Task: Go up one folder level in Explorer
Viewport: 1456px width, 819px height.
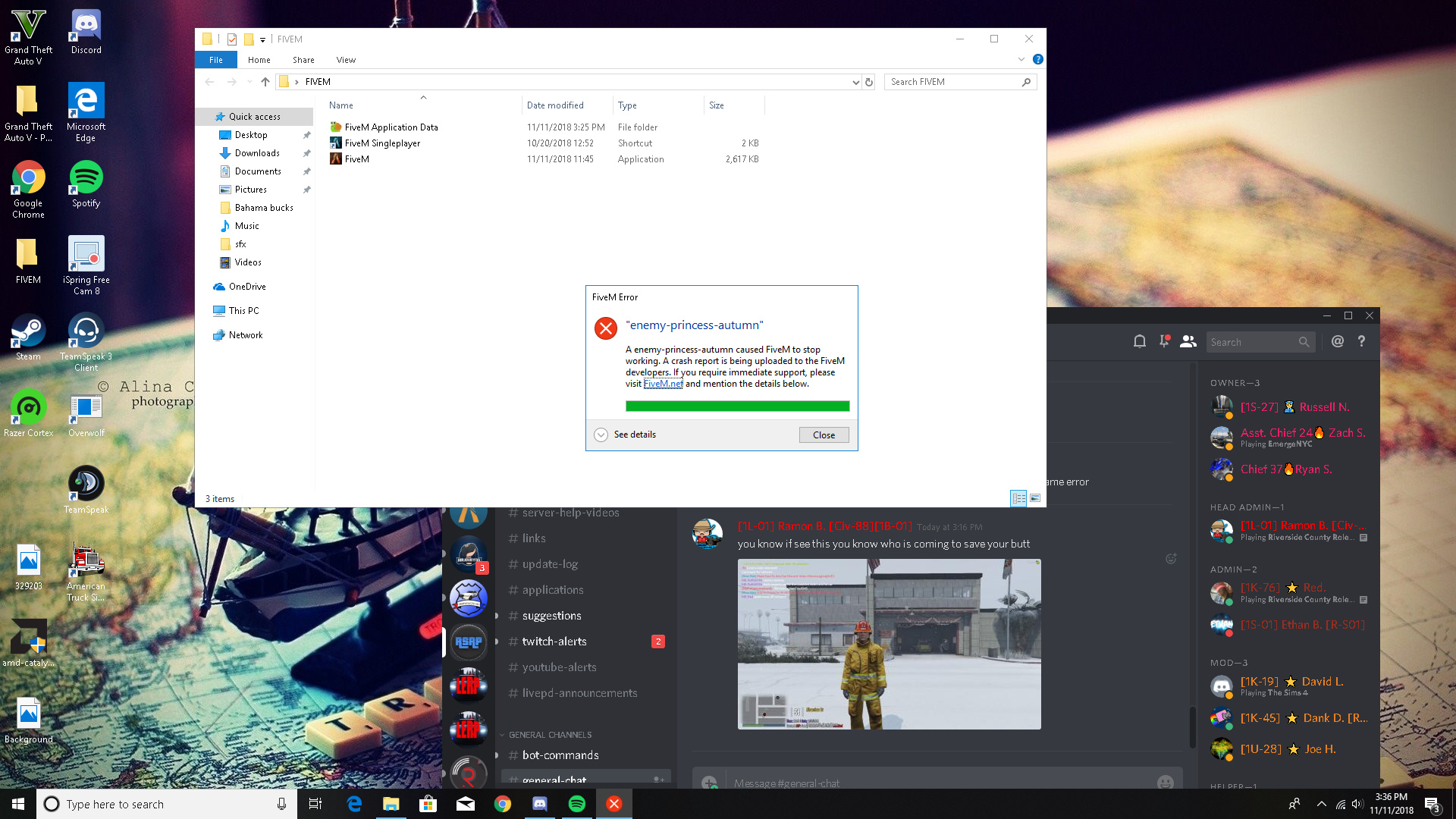Action: coord(265,82)
